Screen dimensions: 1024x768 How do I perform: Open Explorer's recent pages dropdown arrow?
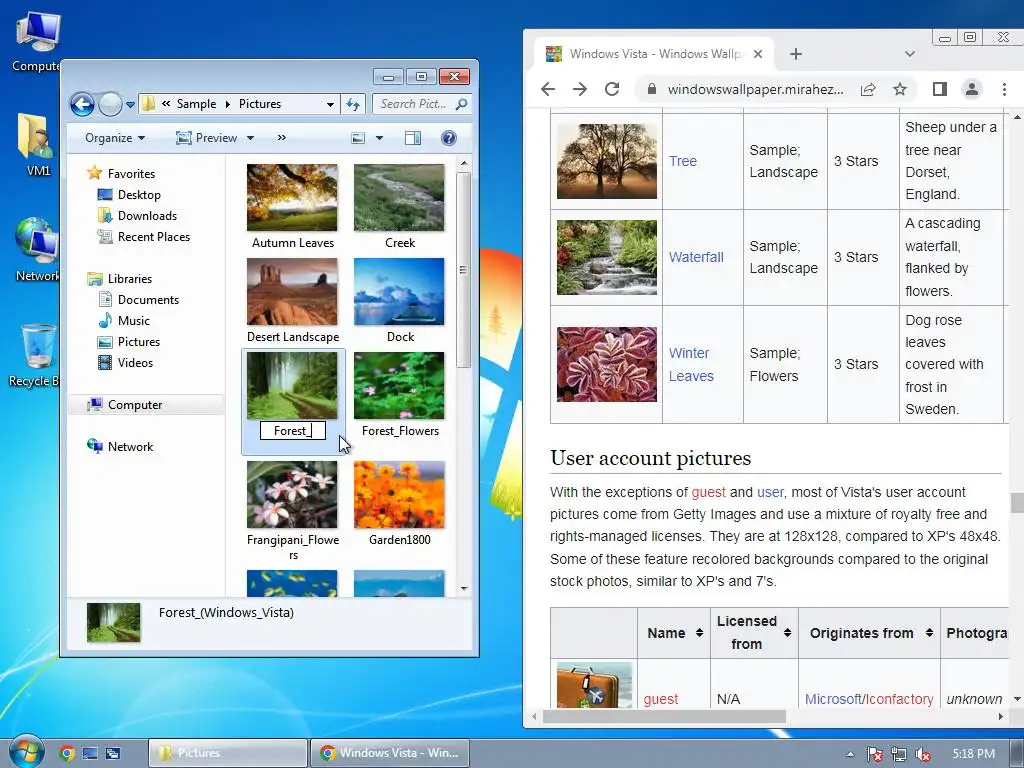[130, 104]
